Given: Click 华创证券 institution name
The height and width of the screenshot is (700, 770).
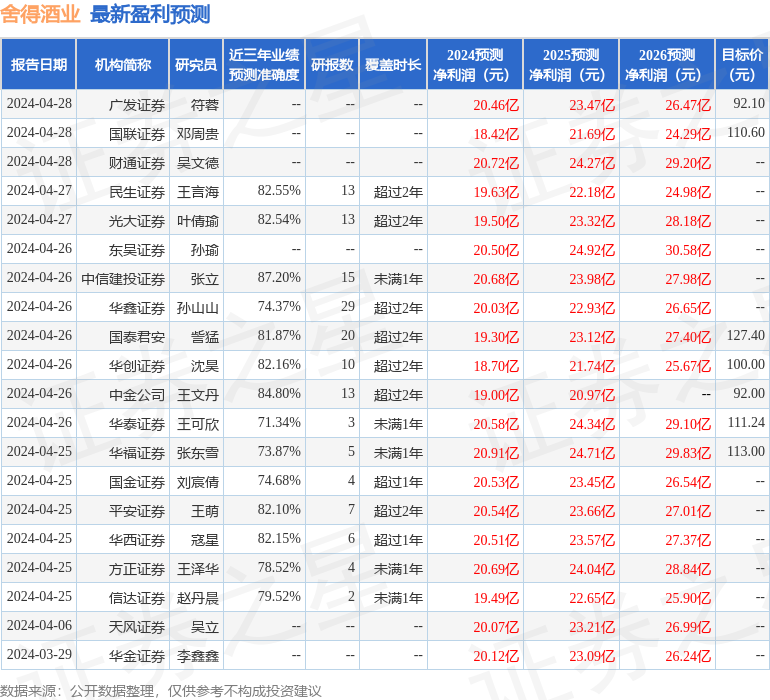Looking at the screenshot, I should (137, 366).
